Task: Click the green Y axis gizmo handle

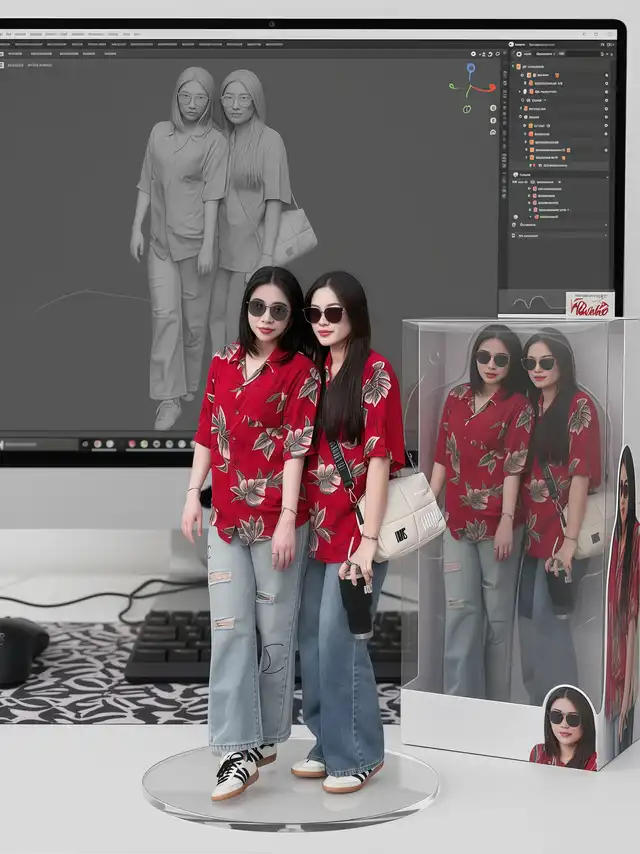Action: pos(453,86)
